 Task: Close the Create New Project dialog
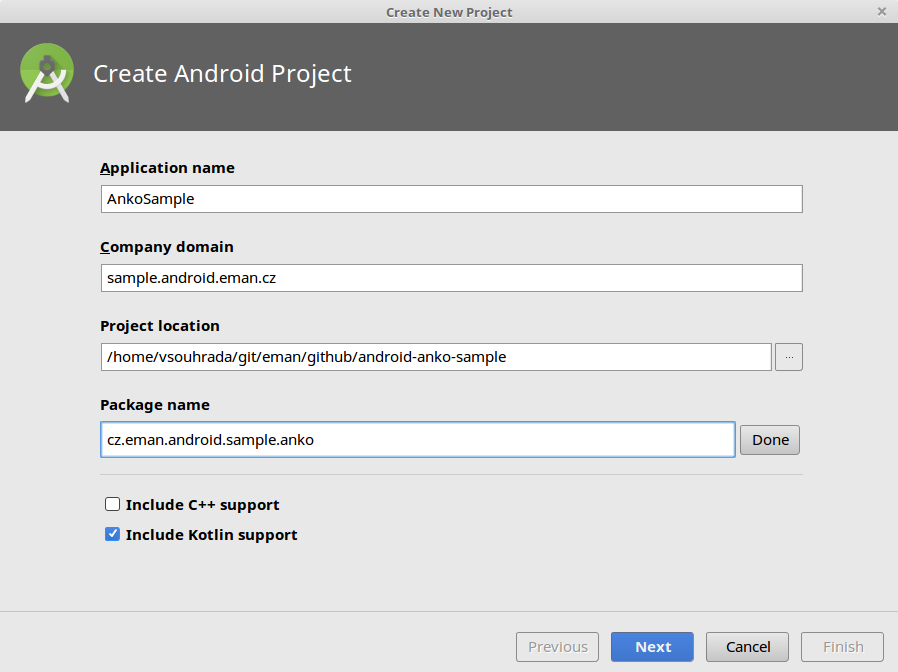point(881,11)
